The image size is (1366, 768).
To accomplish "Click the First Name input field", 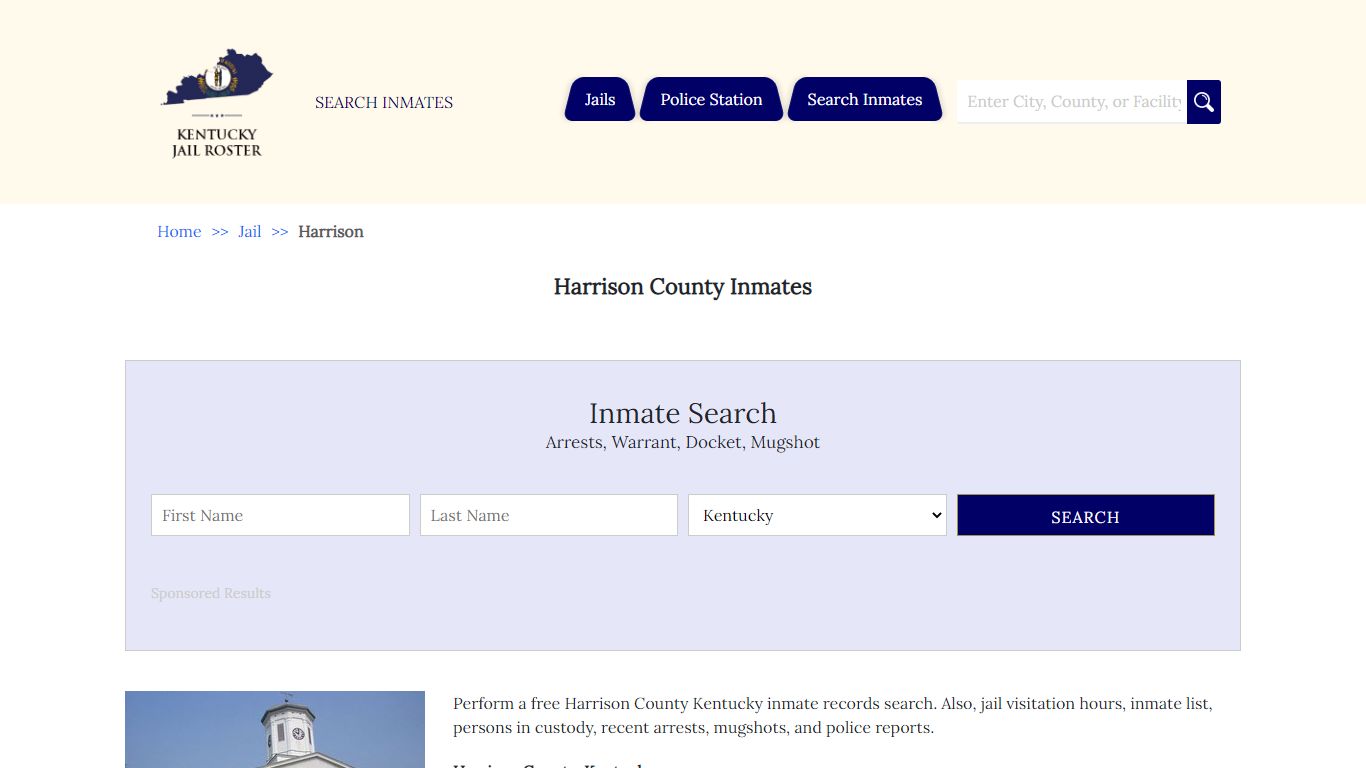I will click(x=280, y=515).
